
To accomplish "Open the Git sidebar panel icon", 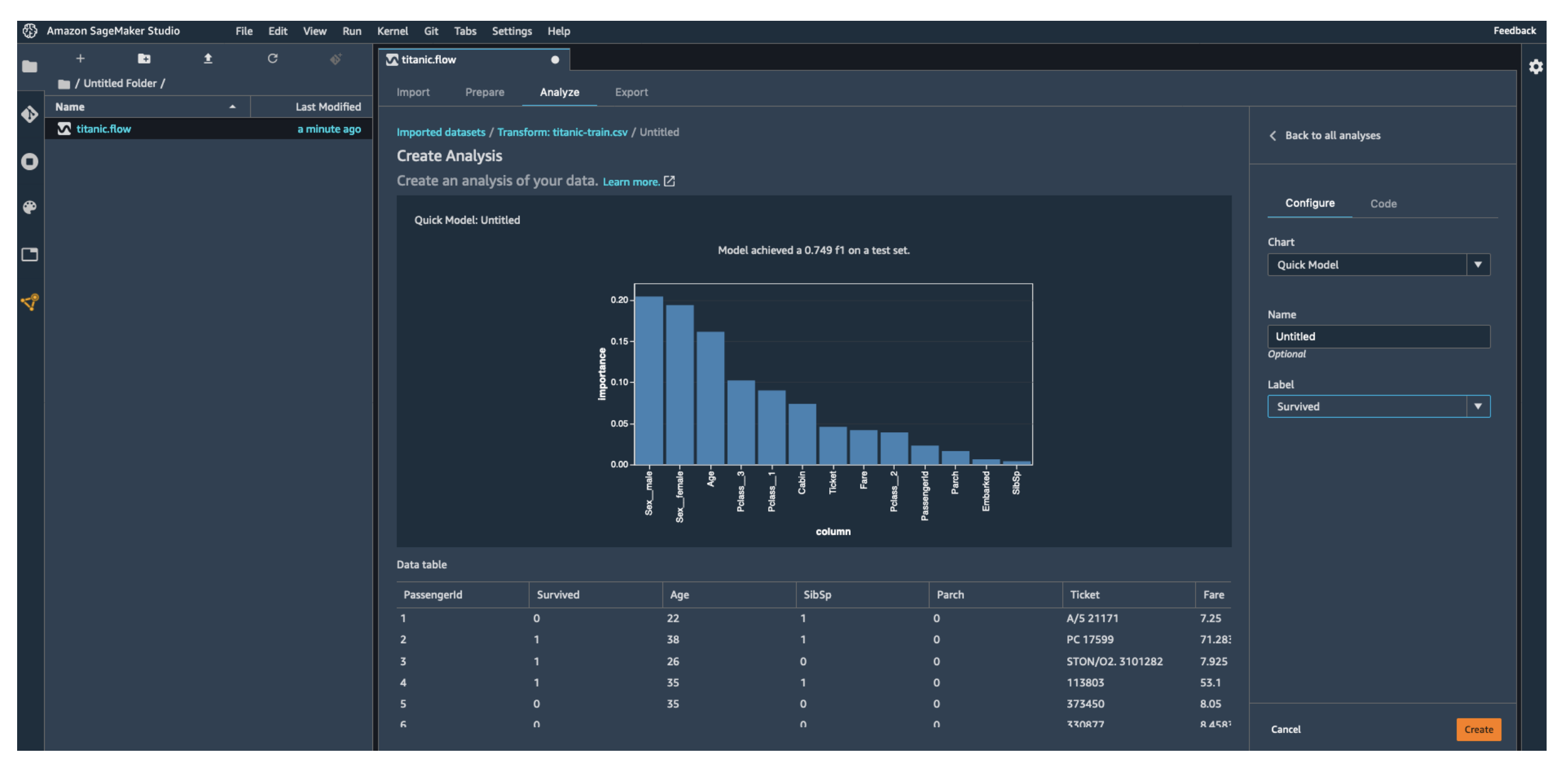I will pos(29,114).
